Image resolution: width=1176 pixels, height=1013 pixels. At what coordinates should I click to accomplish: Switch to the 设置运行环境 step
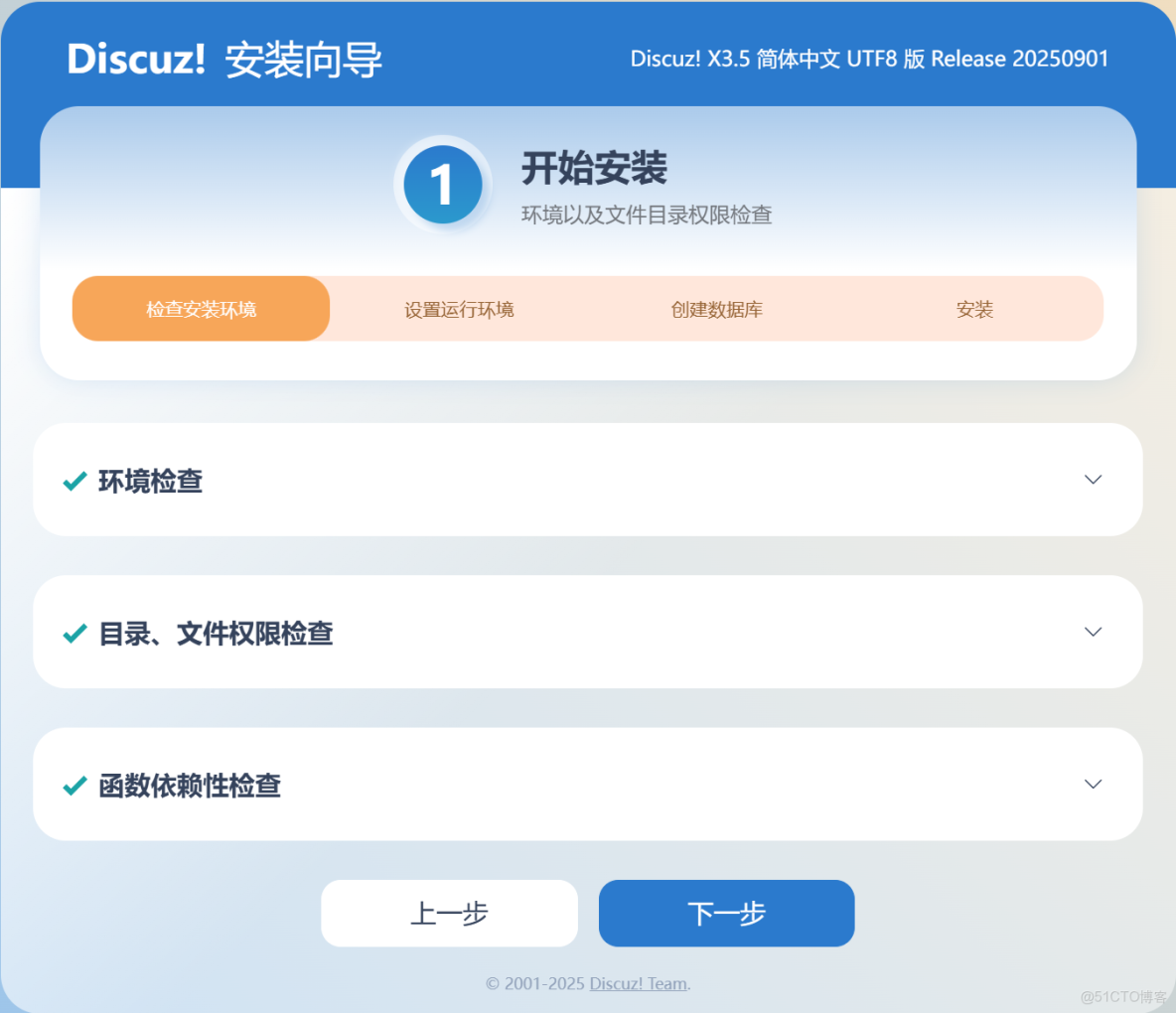pos(458,309)
